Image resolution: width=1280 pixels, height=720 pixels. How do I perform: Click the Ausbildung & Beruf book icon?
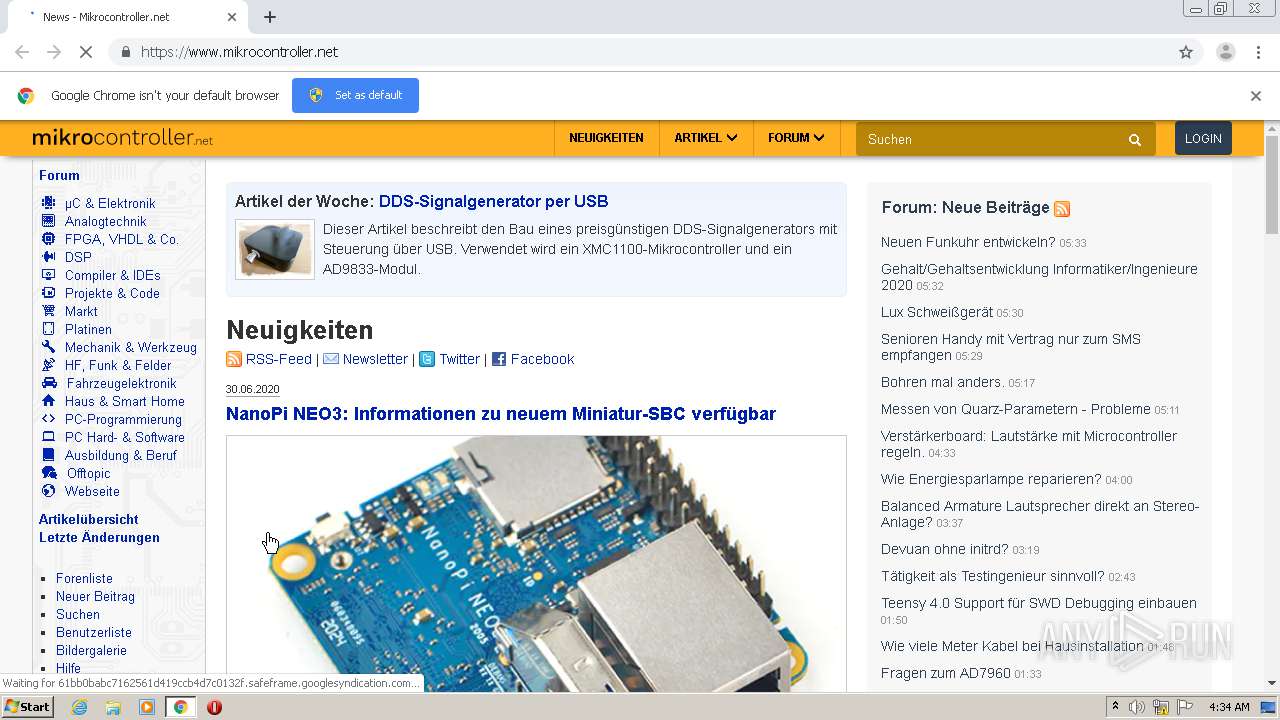48,455
